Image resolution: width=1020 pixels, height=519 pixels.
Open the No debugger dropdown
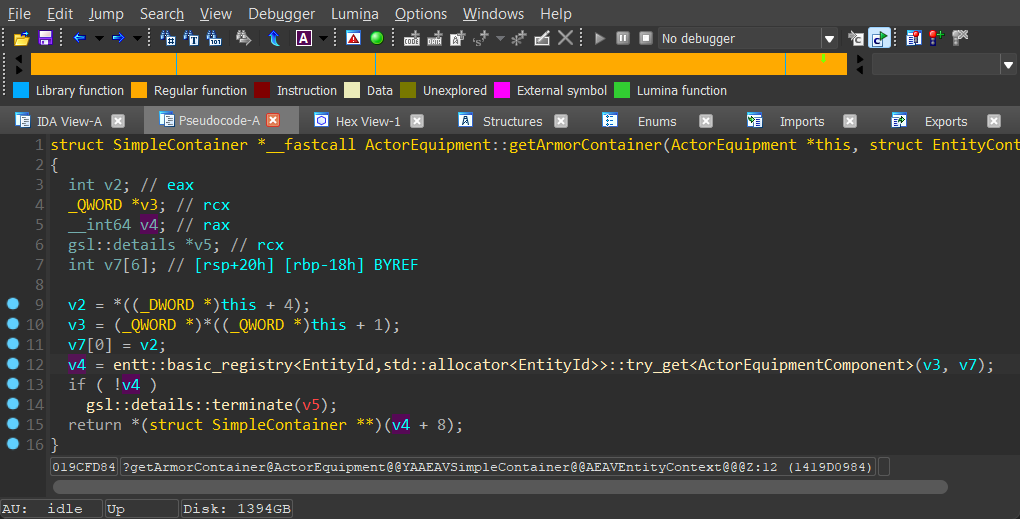pyautogui.click(x=828, y=39)
